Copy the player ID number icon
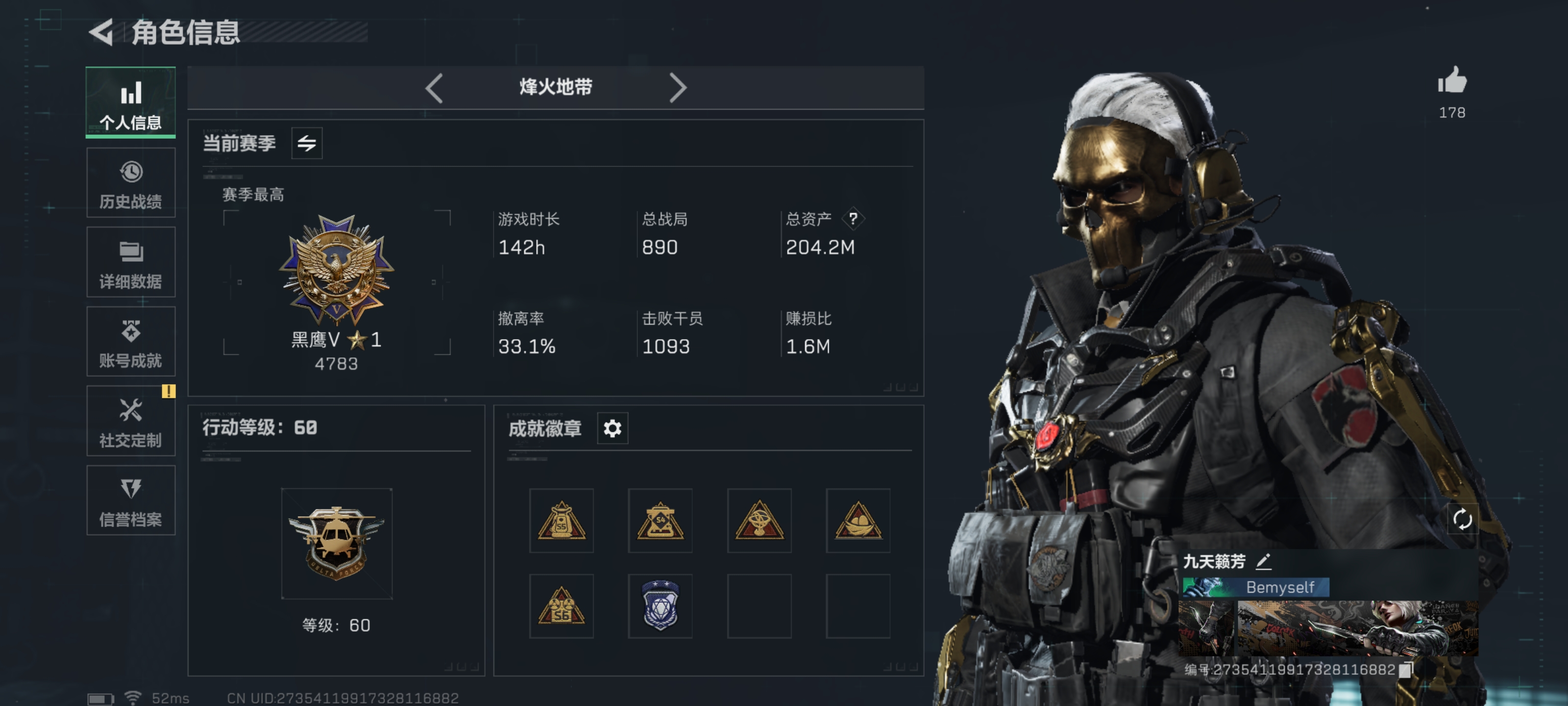Viewport: 1568px width, 706px height. pos(1405,669)
